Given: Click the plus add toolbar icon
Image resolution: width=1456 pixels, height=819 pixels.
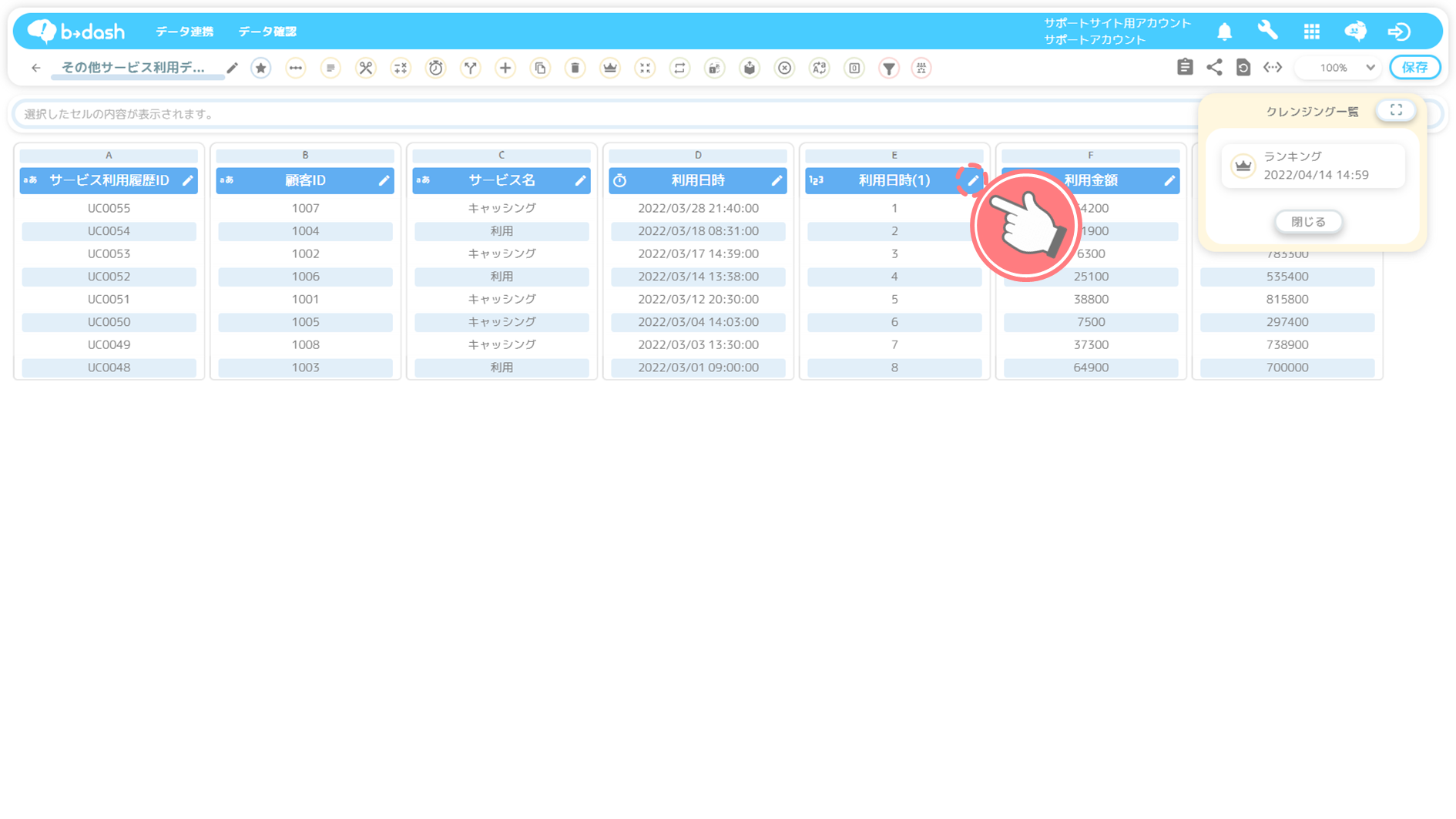Looking at the screenshot, I should click(505, 68).
